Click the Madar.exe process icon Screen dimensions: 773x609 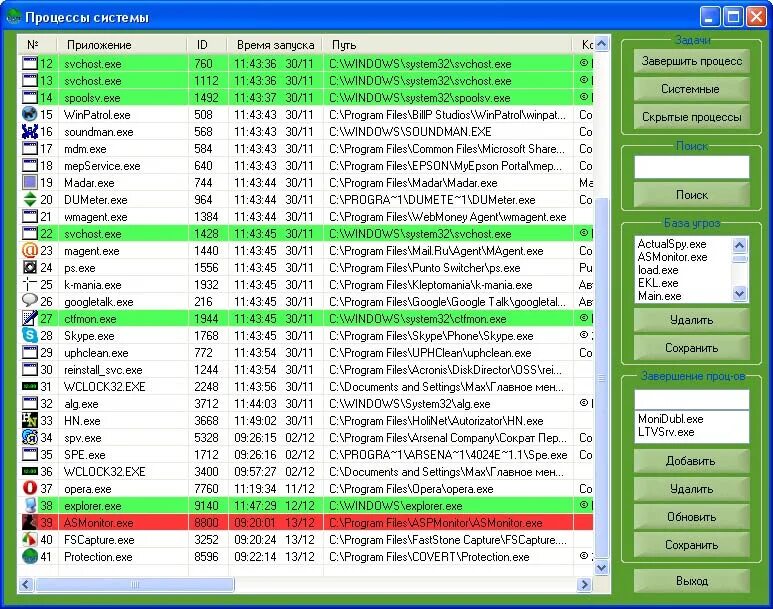coord(30,182)
